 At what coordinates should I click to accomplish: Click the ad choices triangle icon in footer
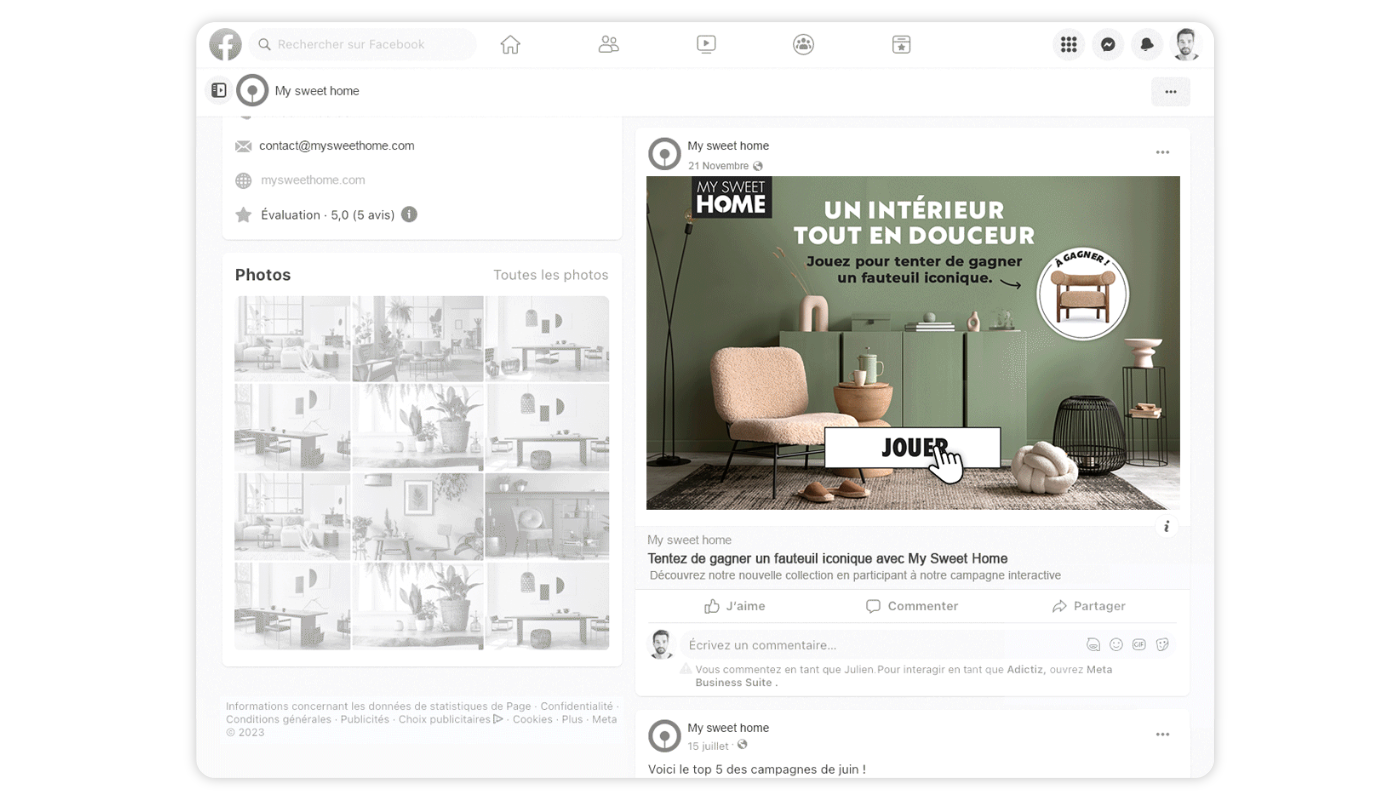point(498,719)
